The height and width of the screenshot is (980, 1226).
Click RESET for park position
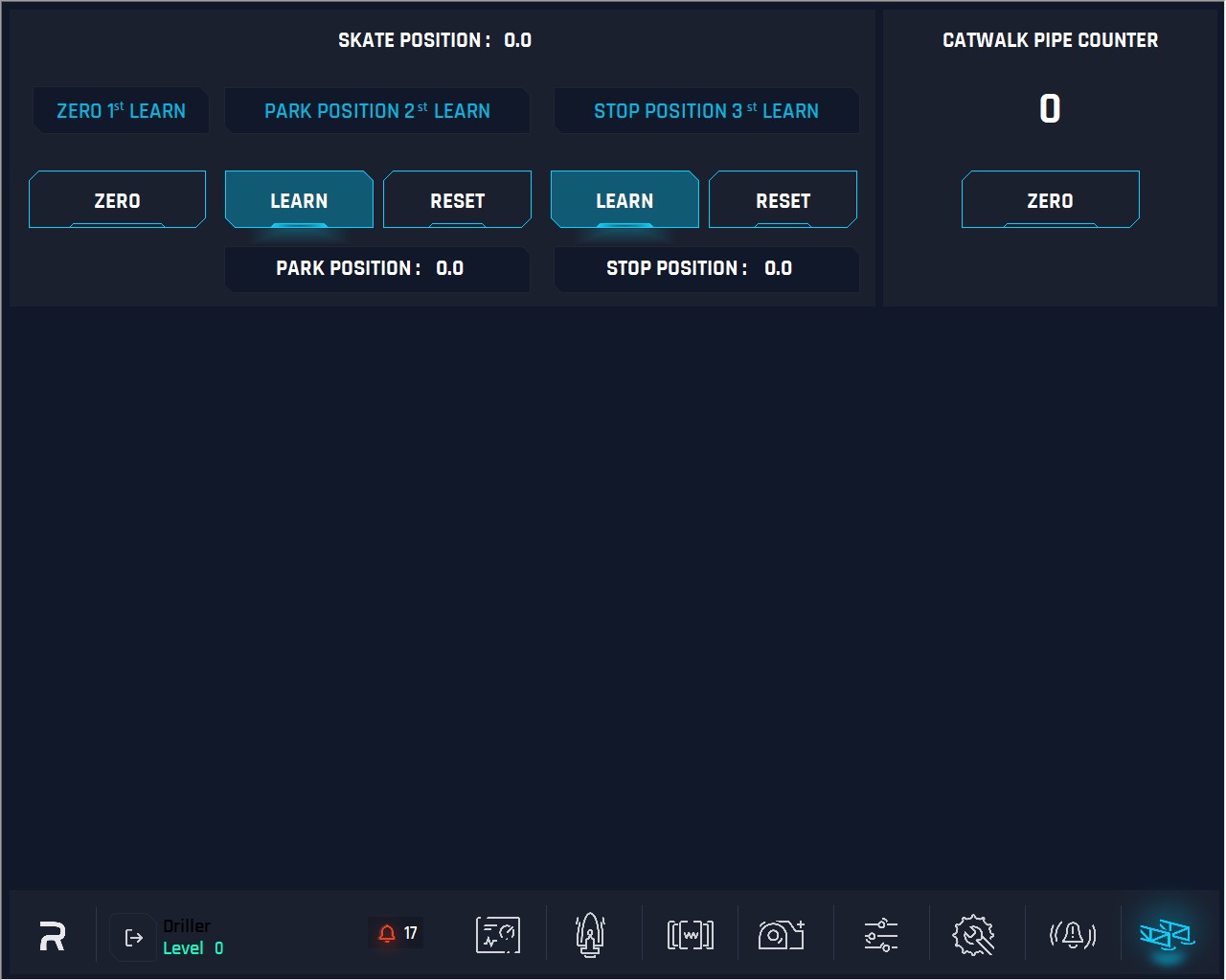458,199
